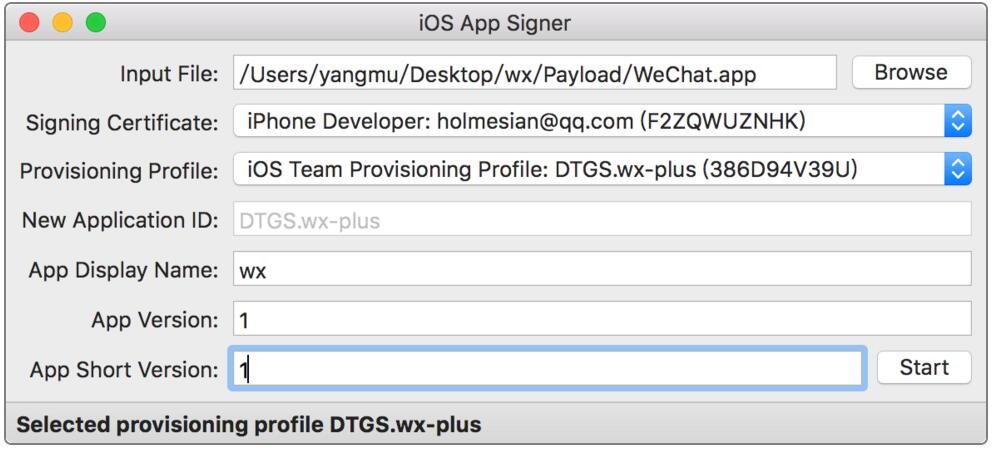Click the App Short Version field
The image size is (997, 449).
click(x=546, y=368)
